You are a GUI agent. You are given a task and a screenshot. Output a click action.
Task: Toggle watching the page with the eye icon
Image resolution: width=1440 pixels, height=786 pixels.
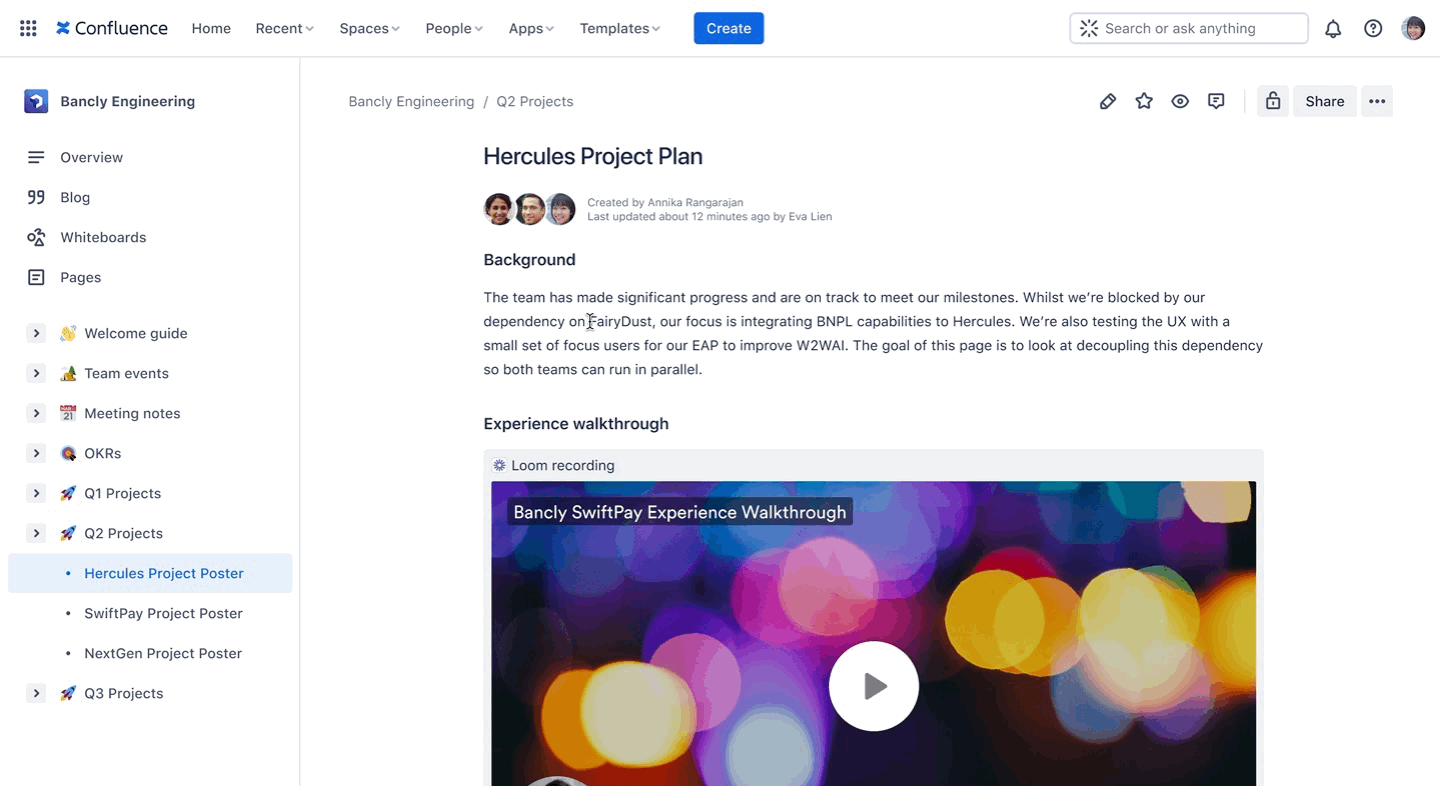pyautogui.click(x=1180, y=101)
